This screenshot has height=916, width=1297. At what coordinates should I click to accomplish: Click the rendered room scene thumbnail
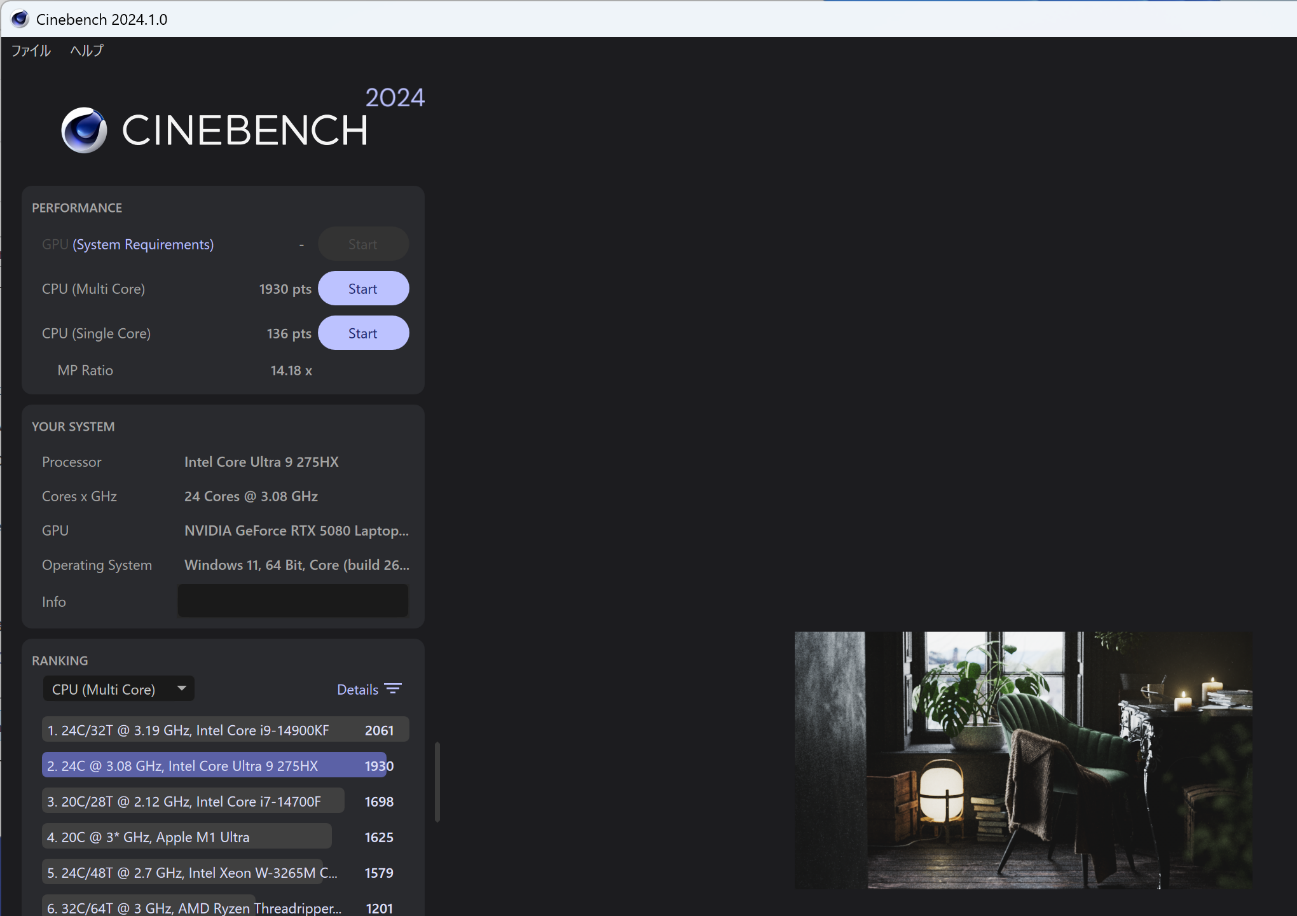[x=1023, y=760]
